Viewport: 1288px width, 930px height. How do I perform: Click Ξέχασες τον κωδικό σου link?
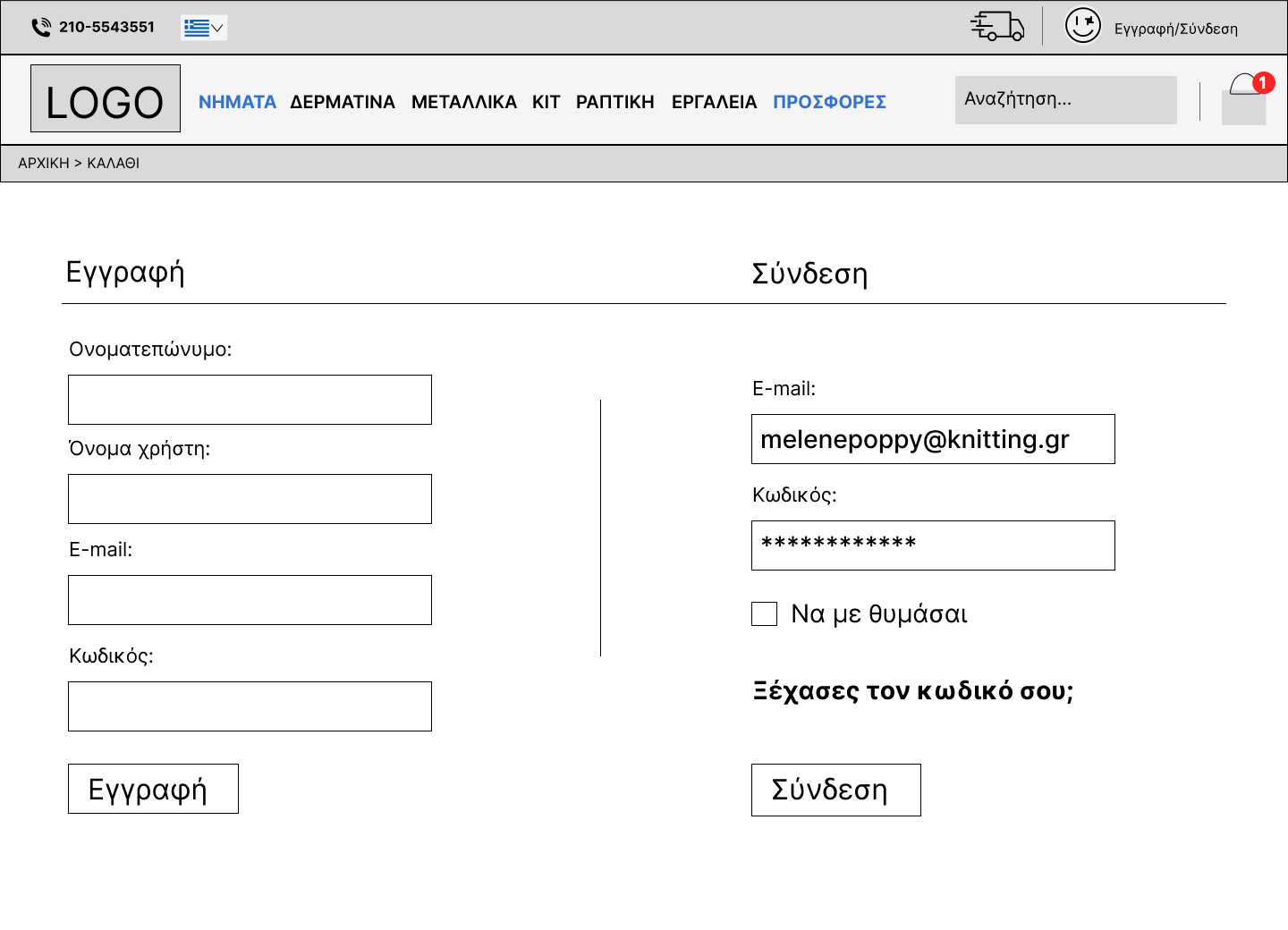912,691
